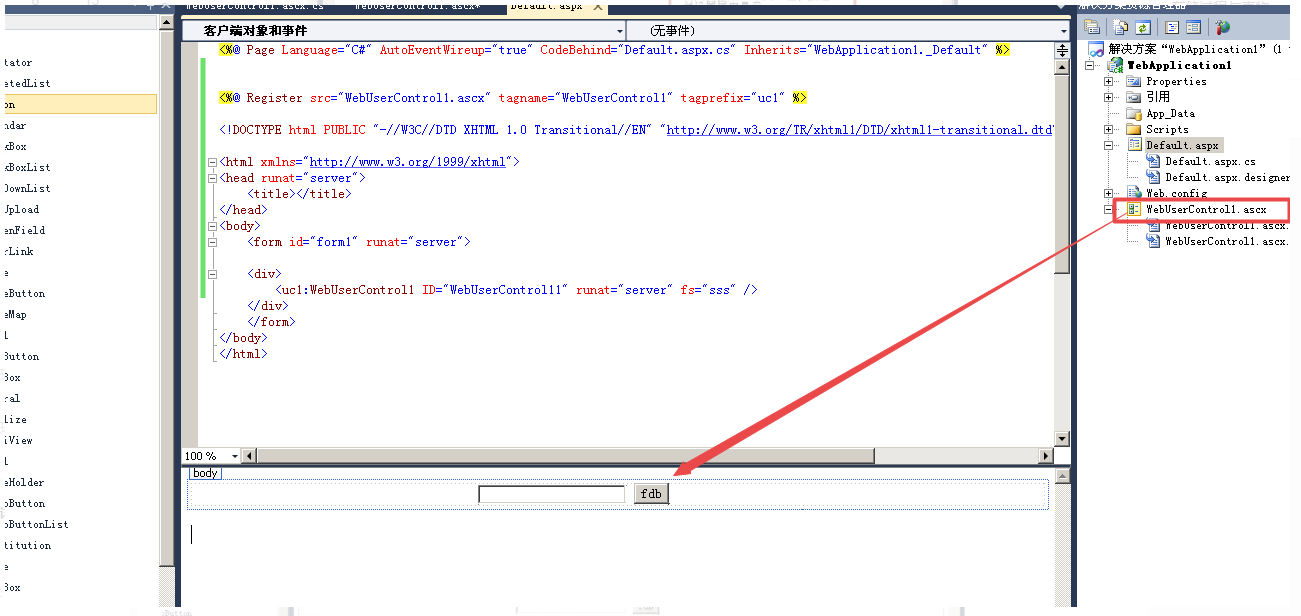
Task: Expand the Properties node
Action: pyautogui.click(x=1109, y=81)
